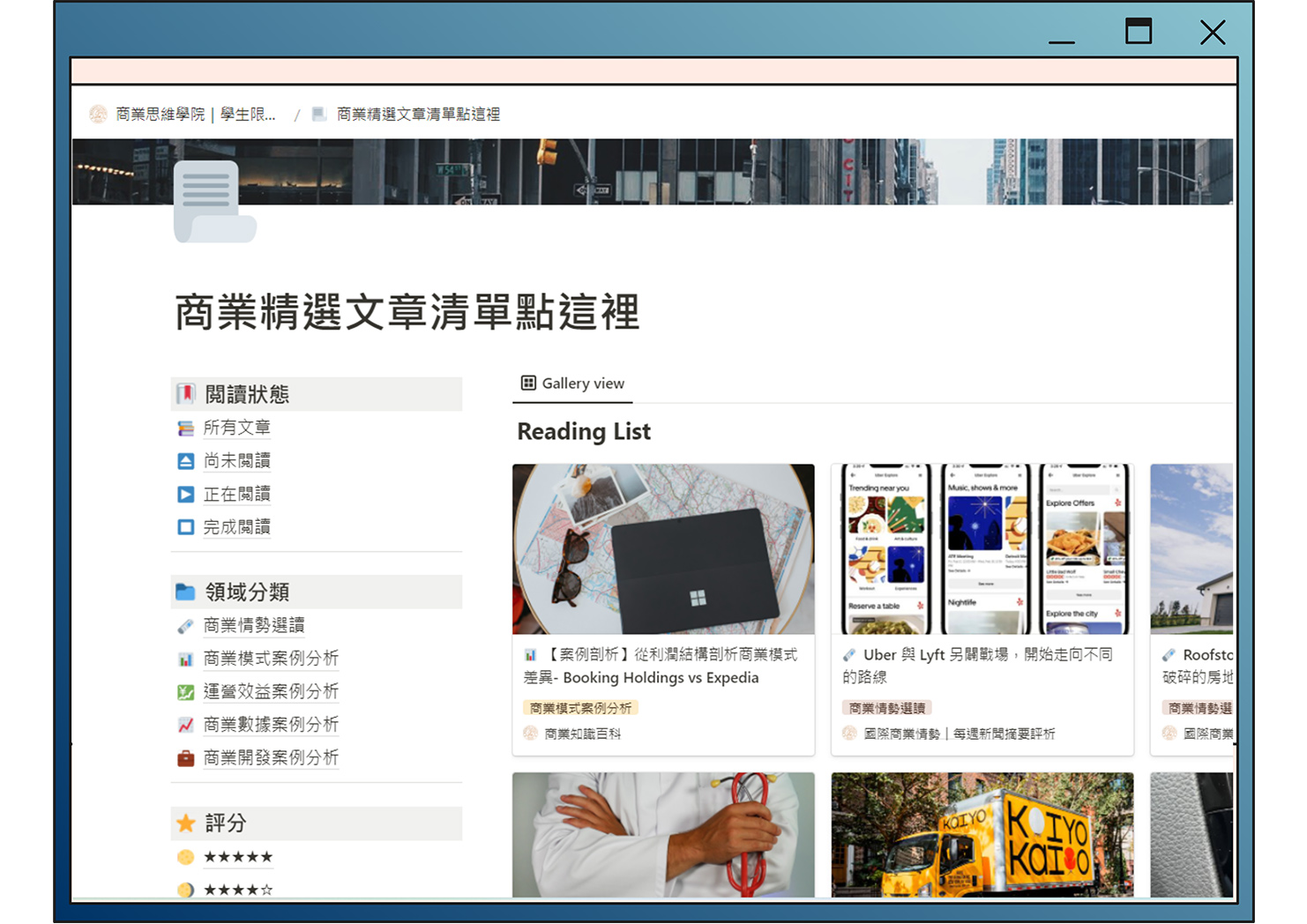Click the 商業思維學院 breadcrumb logo icon
This screenshot has height=924, width=1307.
98,114
